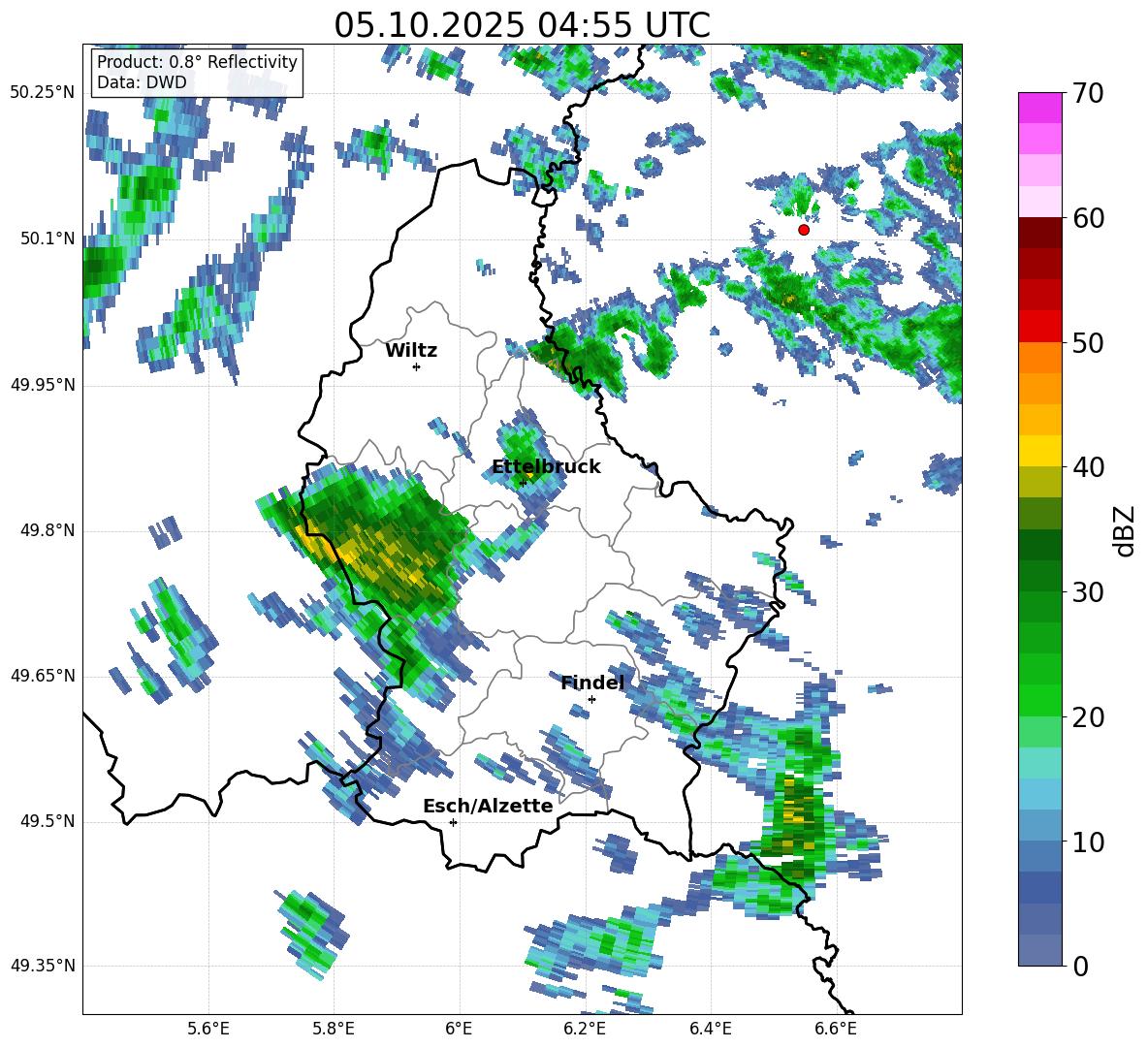Screen dimensions: 1148x1048
Task: Click the Ettelbruck location cross marker
Action: [523, 483]
